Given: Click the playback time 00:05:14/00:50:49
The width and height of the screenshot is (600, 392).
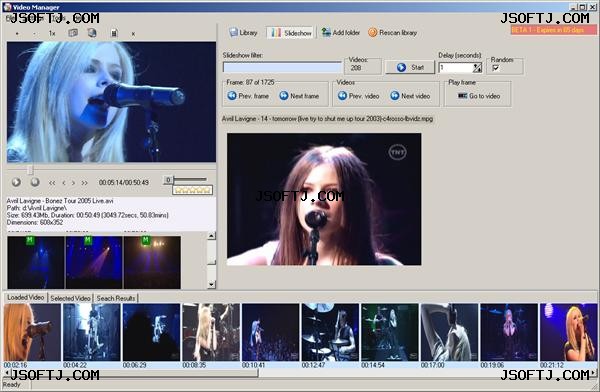Looking at the screenshot, I should [124, 183].
